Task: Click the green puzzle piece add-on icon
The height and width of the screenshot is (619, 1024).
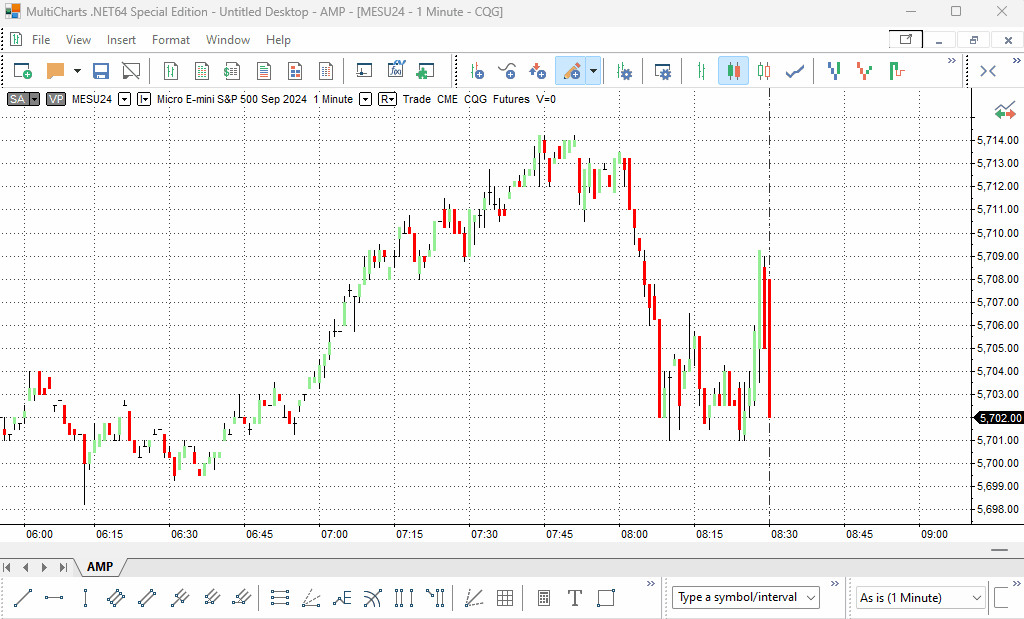Action: pos(426,71)
